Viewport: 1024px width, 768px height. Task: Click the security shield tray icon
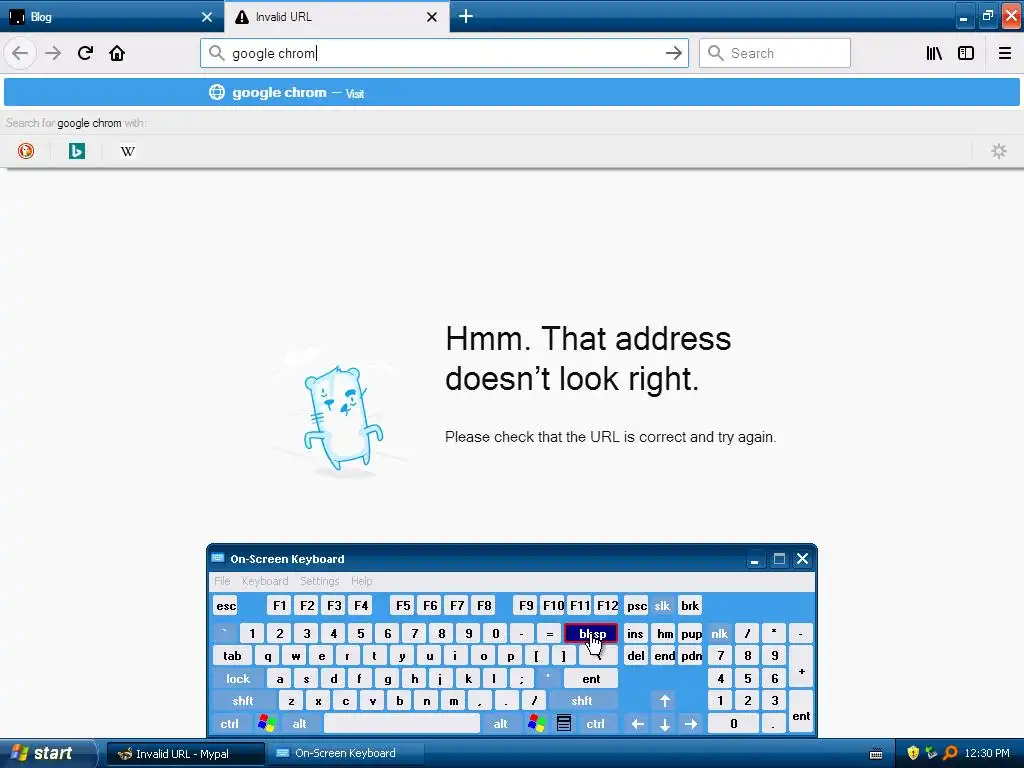click(x=912, y=753)
